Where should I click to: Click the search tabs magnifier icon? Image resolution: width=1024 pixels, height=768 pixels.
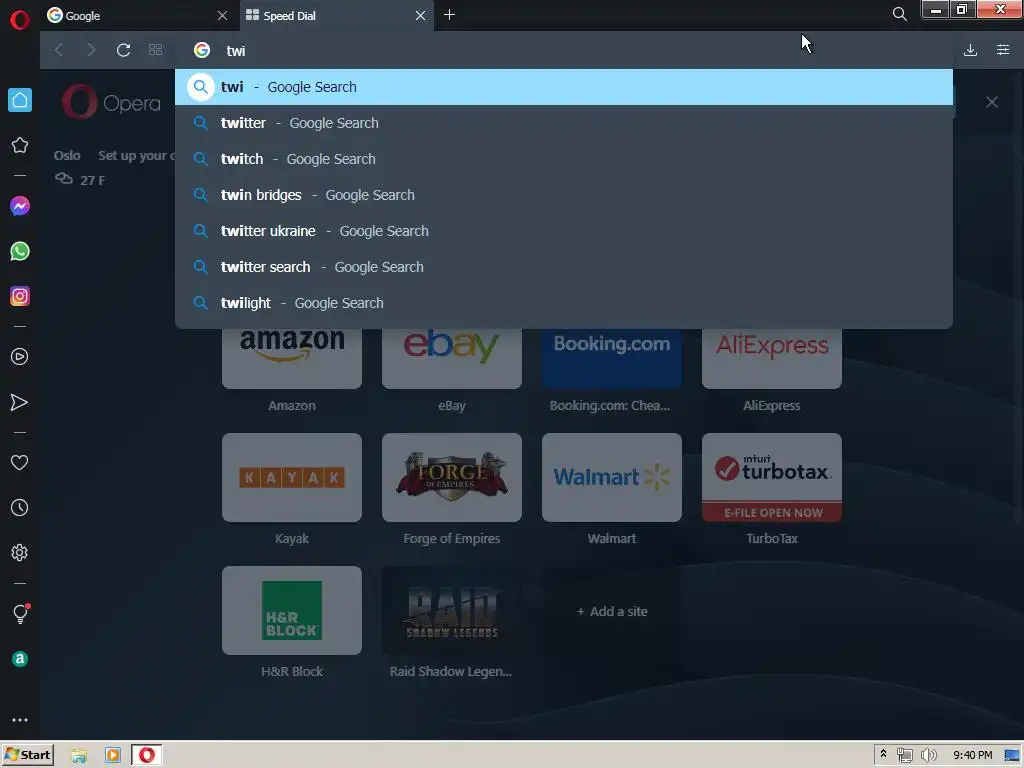pyautogui.click(x=899, y=14)
